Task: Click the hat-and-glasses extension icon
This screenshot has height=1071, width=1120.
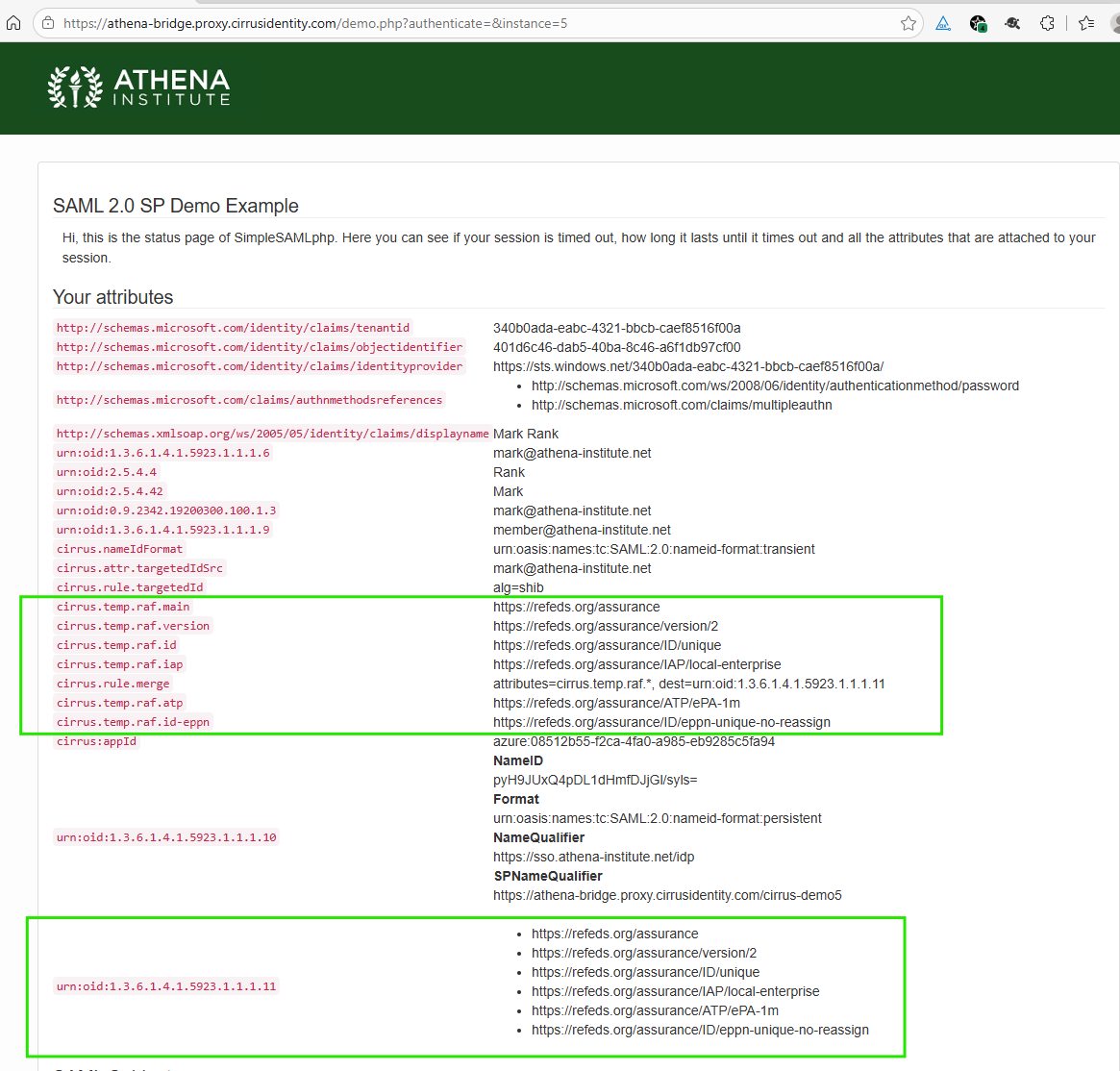Action: pos(1012,23)
